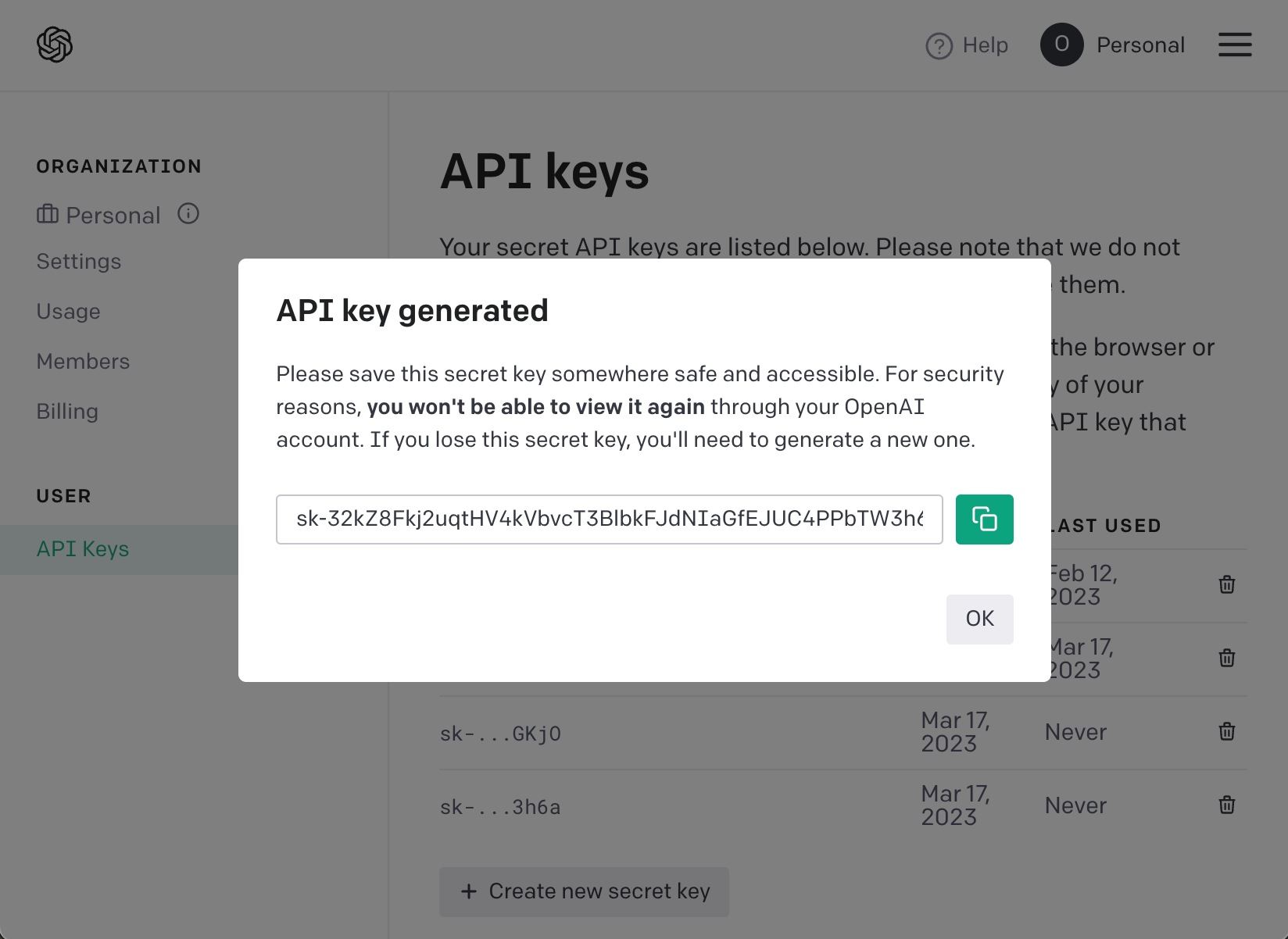The height and width of the screenshot is (939, 1288).
Task: Open Billing from the sidebar
Action: (x=67, y=412)
